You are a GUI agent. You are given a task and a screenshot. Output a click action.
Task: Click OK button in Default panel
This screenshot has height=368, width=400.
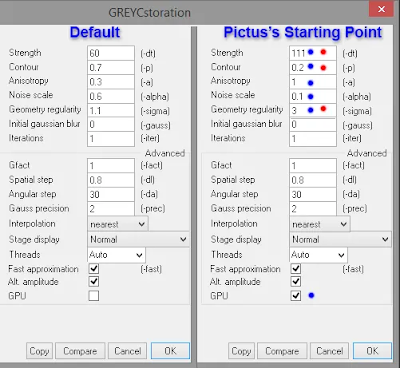[x=170, y=351]
